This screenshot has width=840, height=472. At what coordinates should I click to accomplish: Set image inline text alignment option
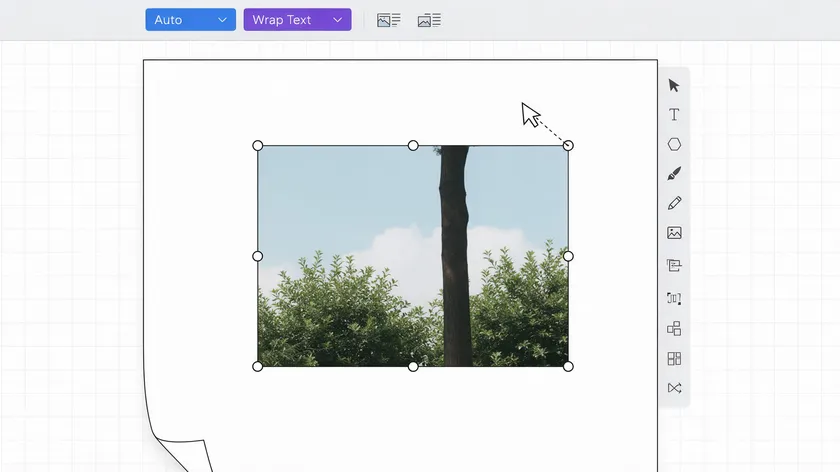pyautogui.click(x=429, y=20)
